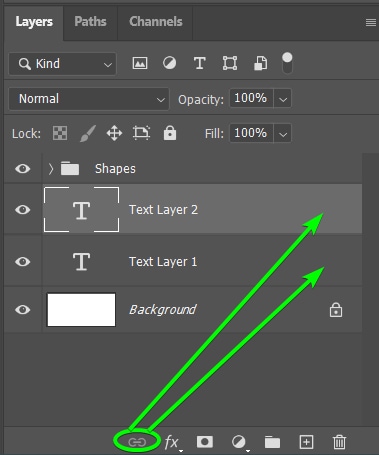Open the Fill slider dropdown arrow
The height and width of the screenshot is (455, 379).
coord(283,134)
